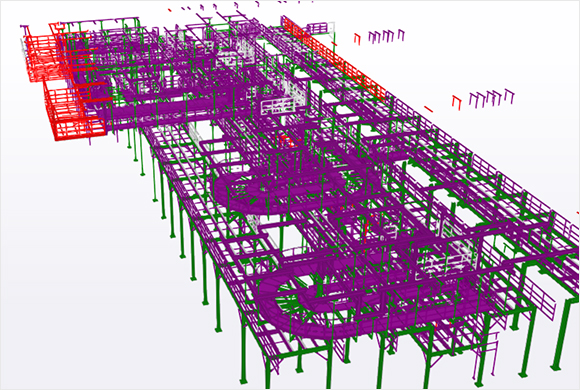The width and height of the screenshot is (580, 390).
Task: Select the group of purple detached frames upper right
Action: click(x=387, y=36)
